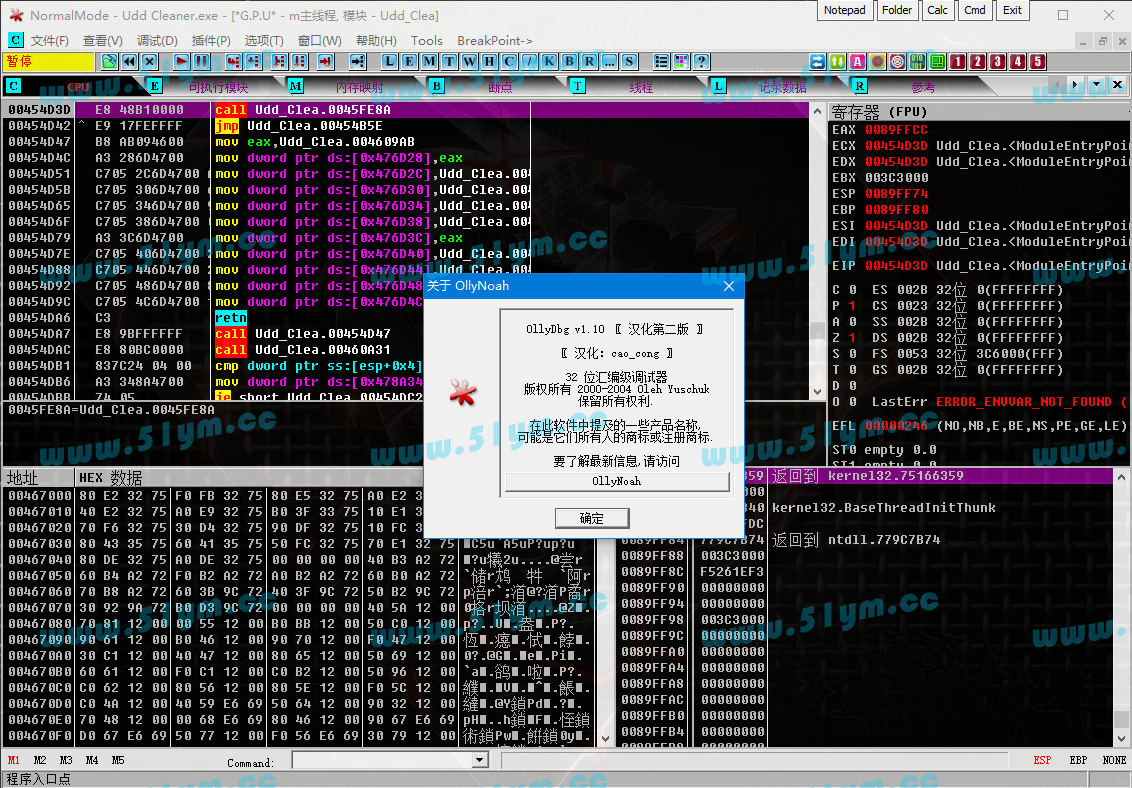Screen dimensions: 1132x788
Task: Click the help question mark toolbar icon
Action: 702,61
